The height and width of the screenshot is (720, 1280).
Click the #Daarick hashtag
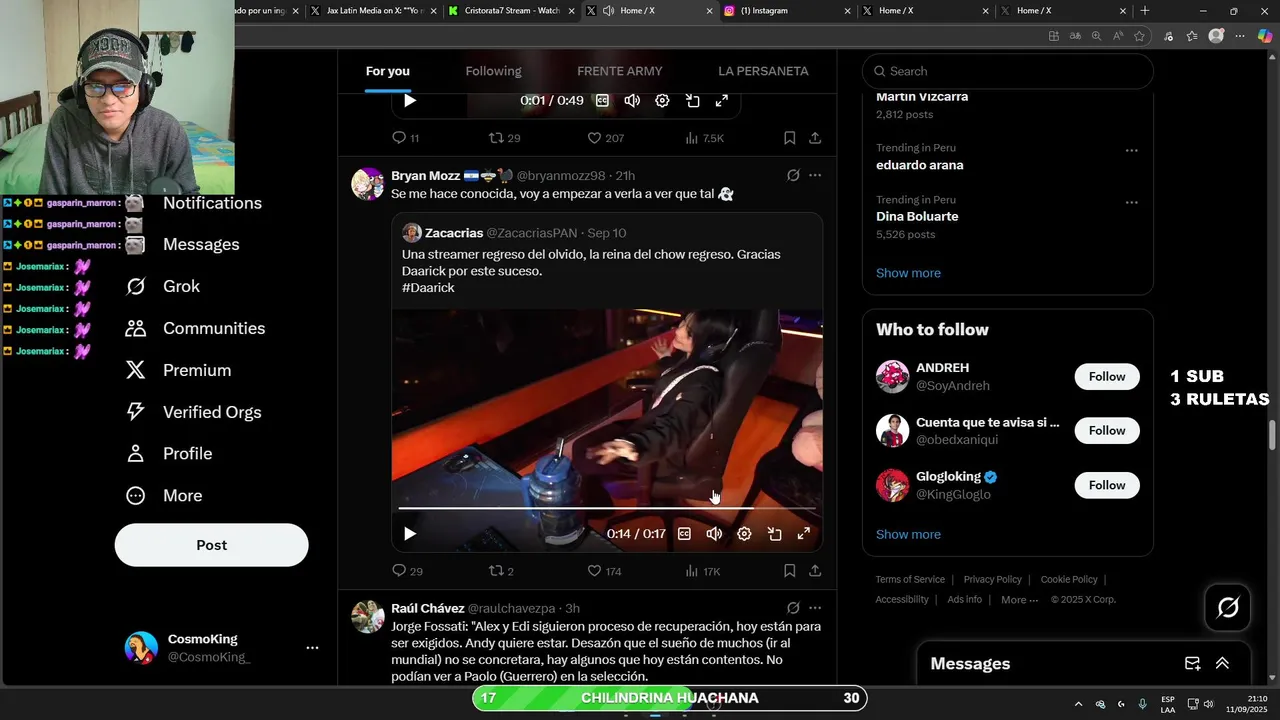[x=428, y=287]
